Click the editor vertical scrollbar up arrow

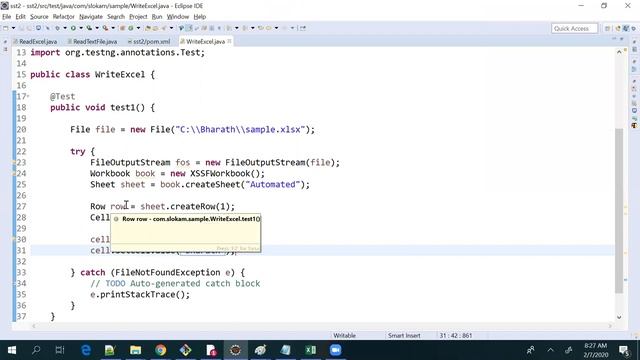619,52
